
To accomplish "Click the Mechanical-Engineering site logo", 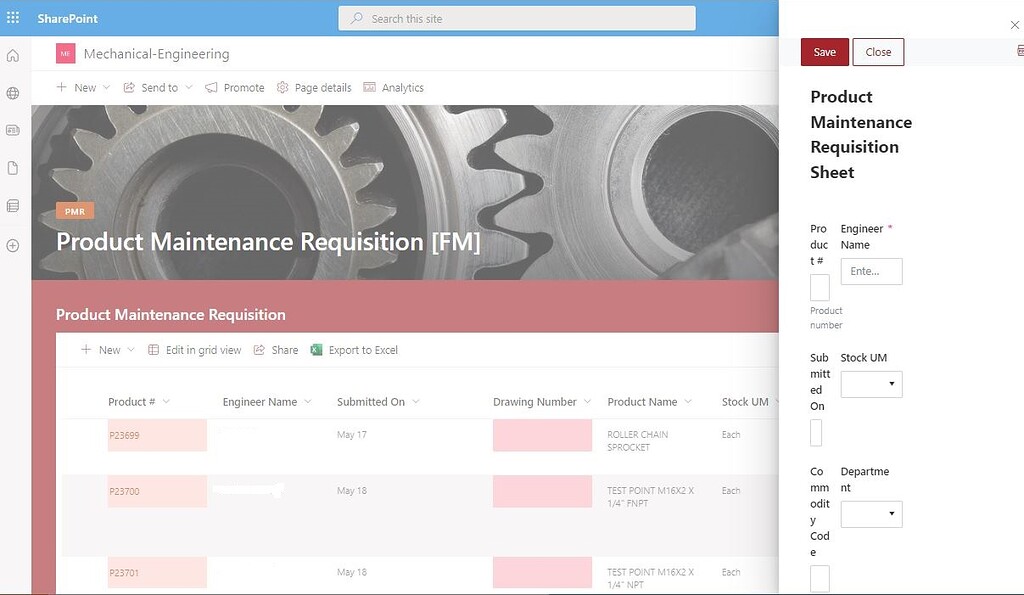I will tap(65, 54).
